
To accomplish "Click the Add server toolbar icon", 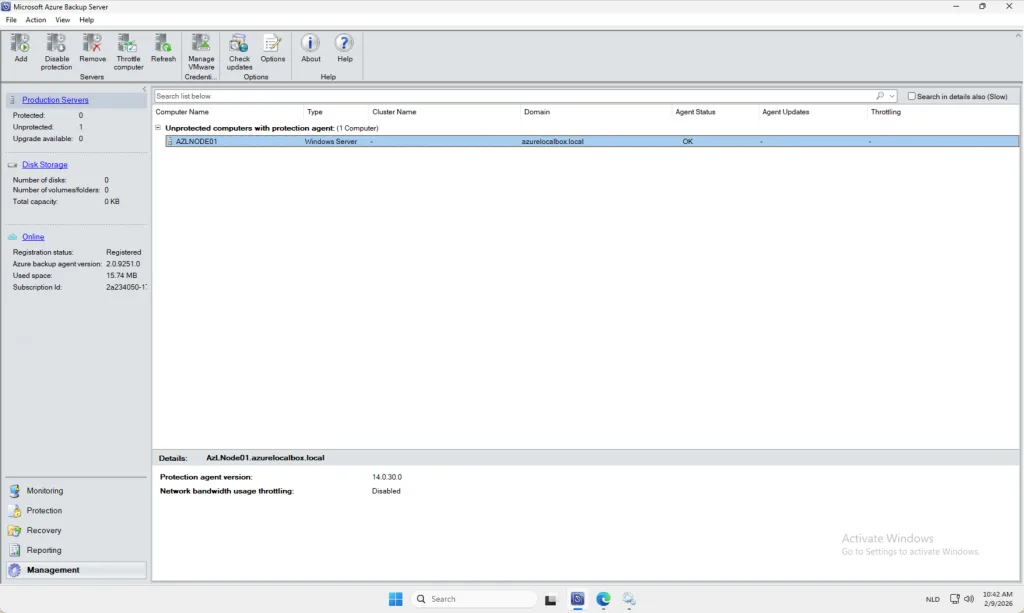I will [21, 44].
